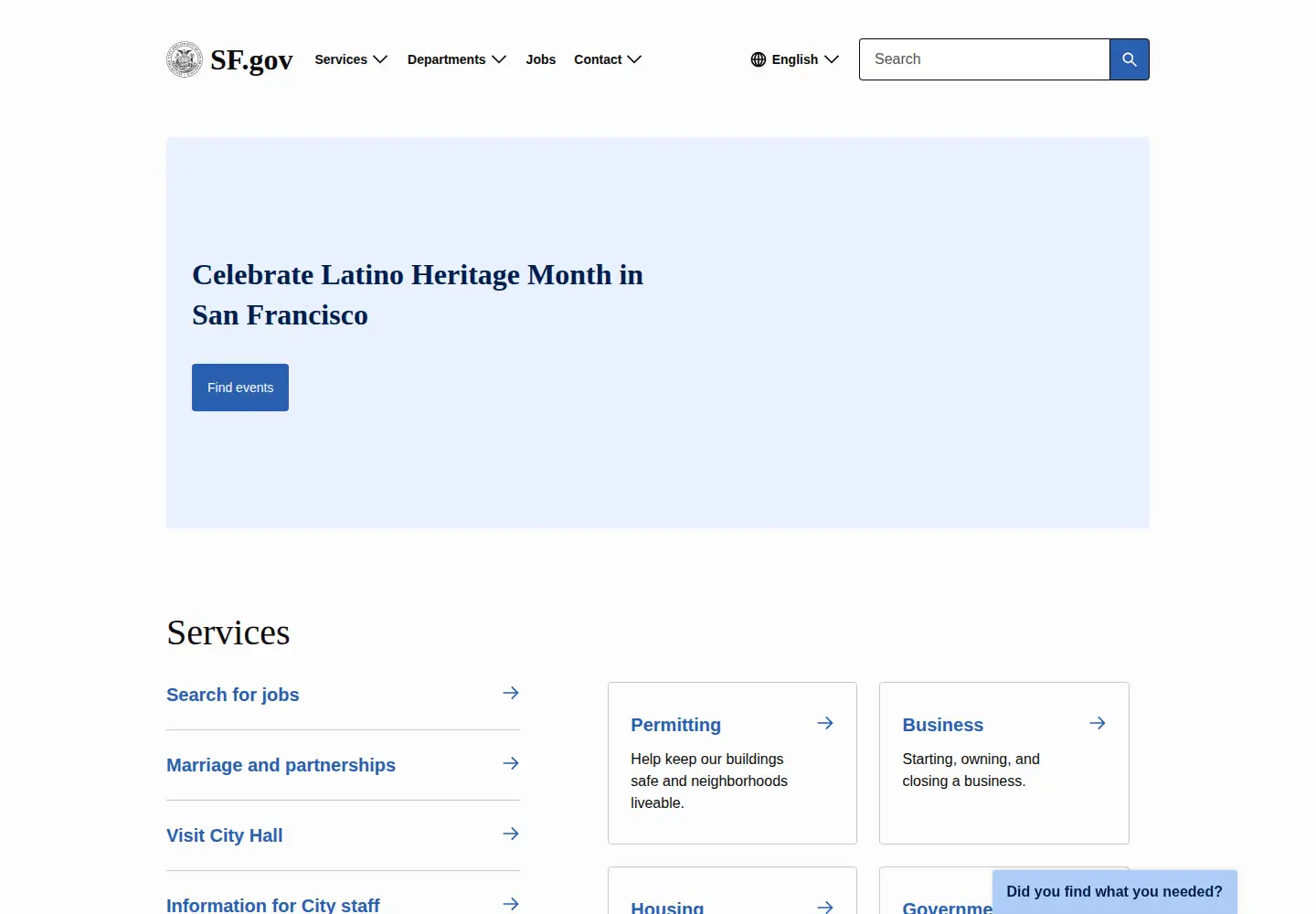Click the arrow beside Visit City Hall
Screen dimensions: 1316x914
[511, 834]
